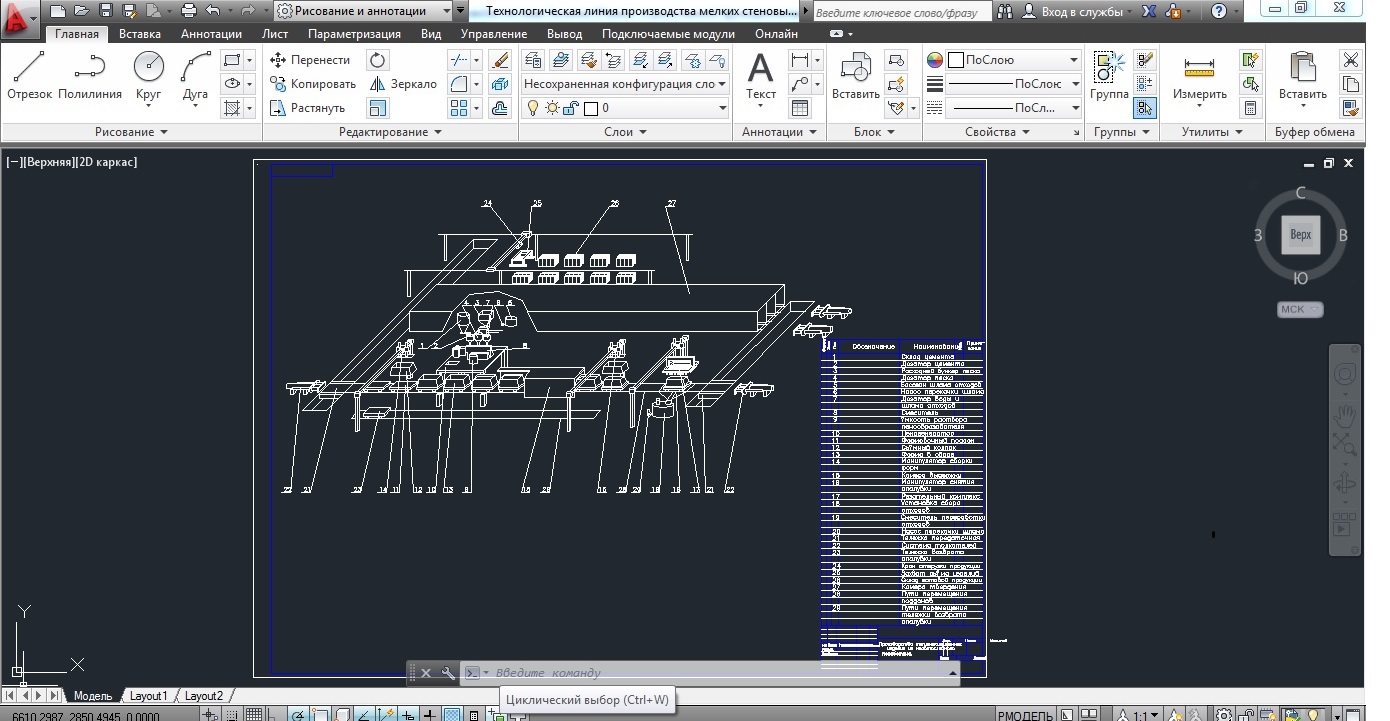The image size is (1390, 721).
Task: Click the erase tool icon
Action: (501, 60)
